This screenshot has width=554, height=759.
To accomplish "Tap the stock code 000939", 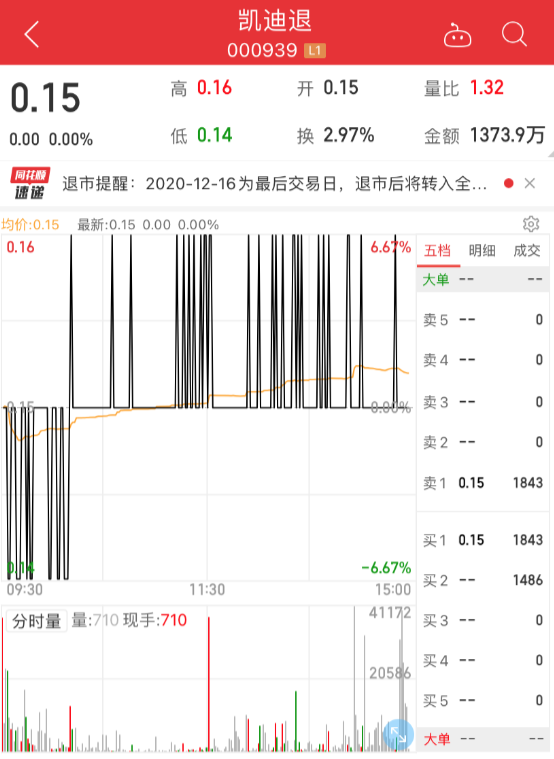I will coord(262,50).
